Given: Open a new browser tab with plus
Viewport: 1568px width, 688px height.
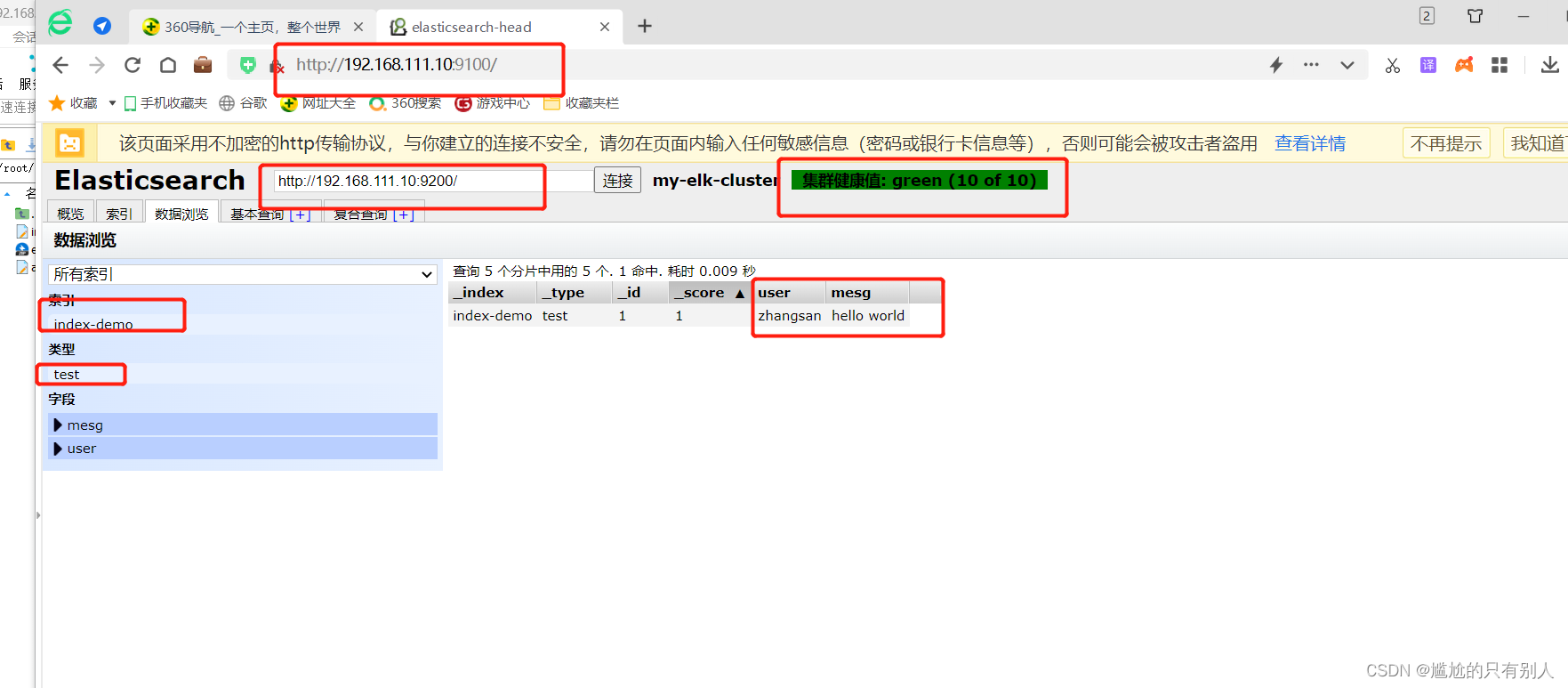Looking at the screenshot, I should (645, 27).
